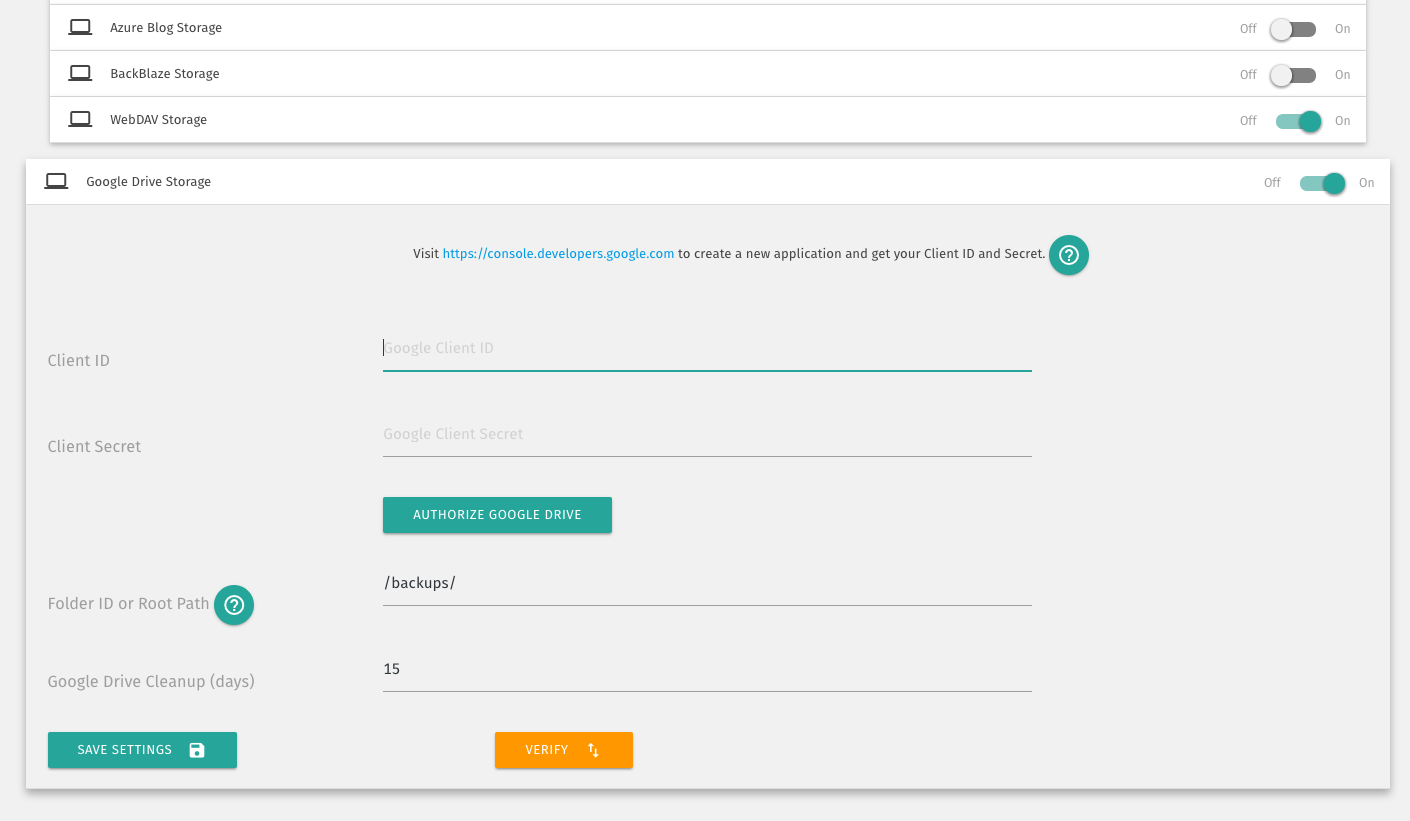This screenshot has height=821, width=1410.
Task: Click the Folder ID or Root Path label
Action: pyautogui.click(x=128, y=604)
